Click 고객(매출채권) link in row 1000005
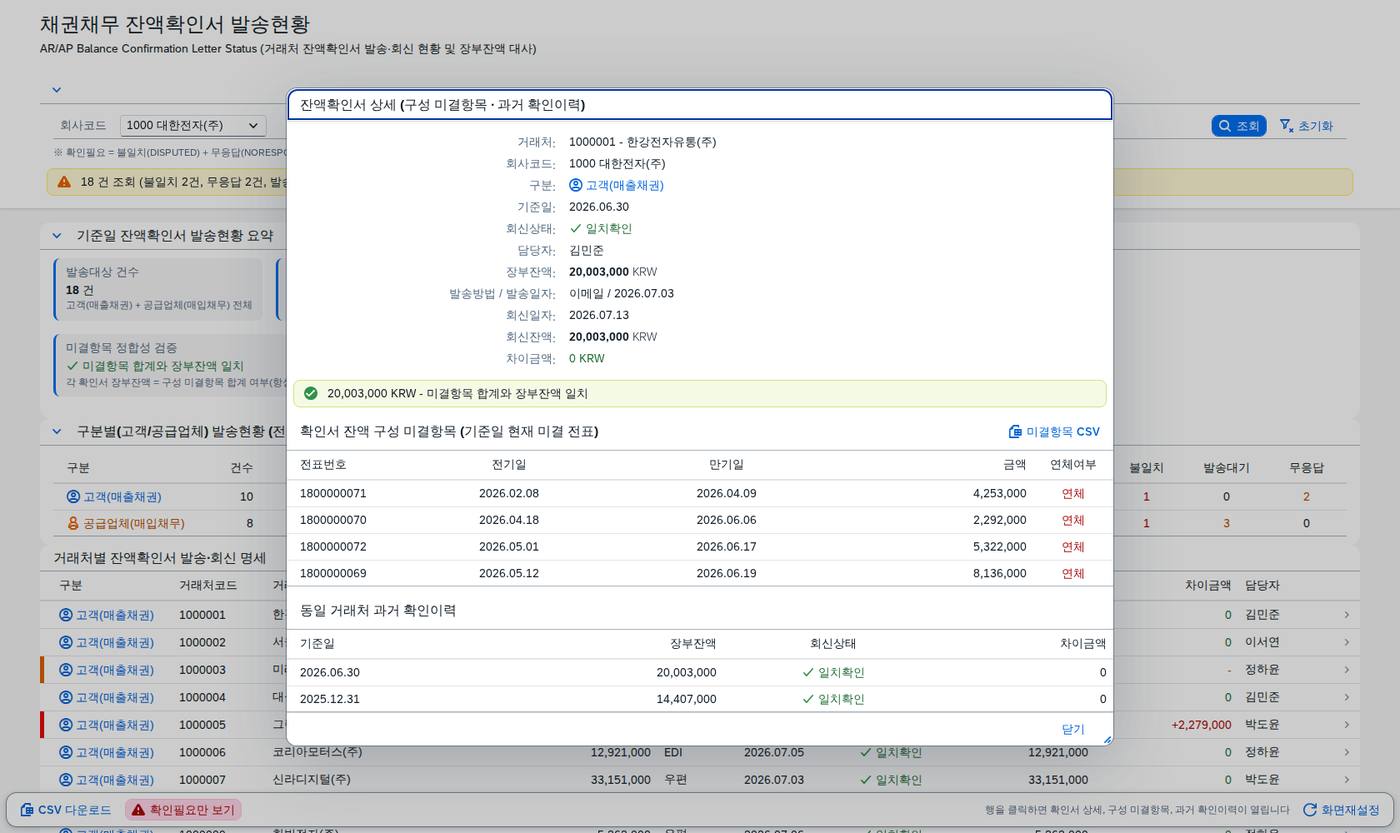This screenshot has width=1400, height=833. (x=106, y=725)
